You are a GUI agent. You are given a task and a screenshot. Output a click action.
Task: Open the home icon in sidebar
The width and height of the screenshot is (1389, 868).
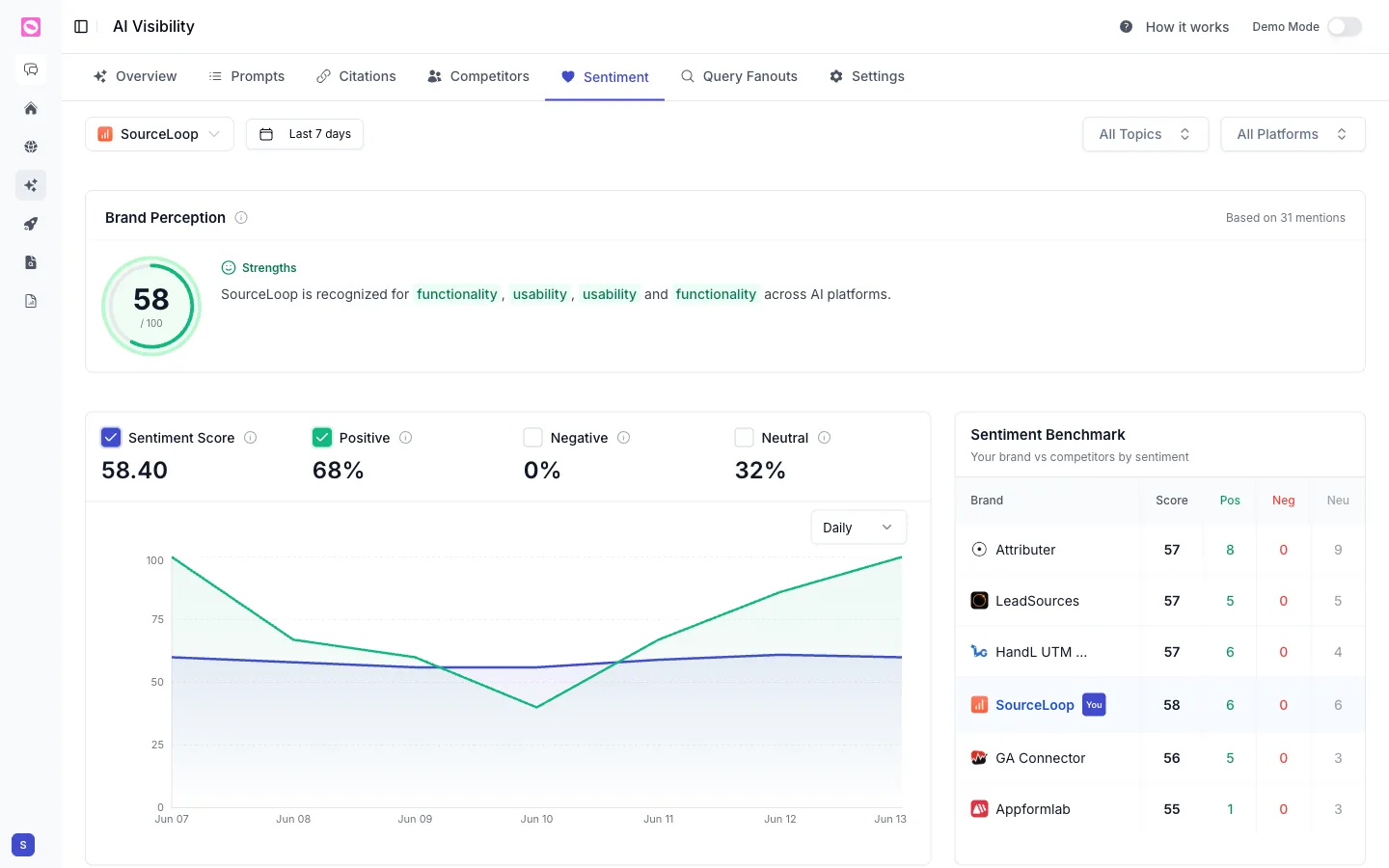tap(31, 108)
